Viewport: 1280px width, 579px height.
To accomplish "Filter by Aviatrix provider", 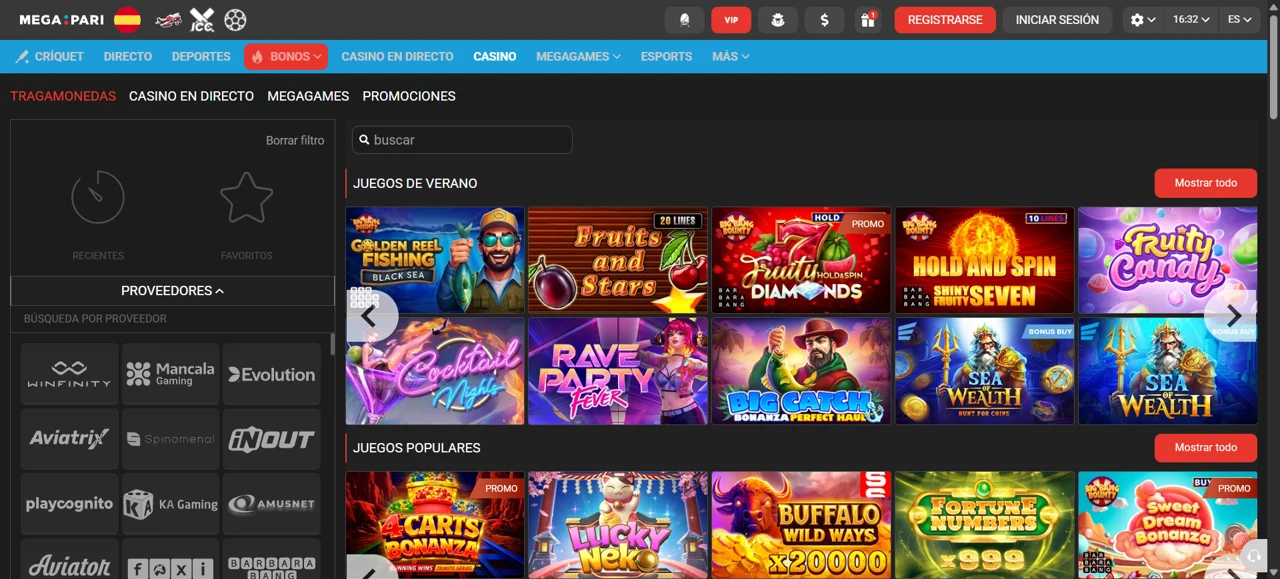I will point(70,439).
